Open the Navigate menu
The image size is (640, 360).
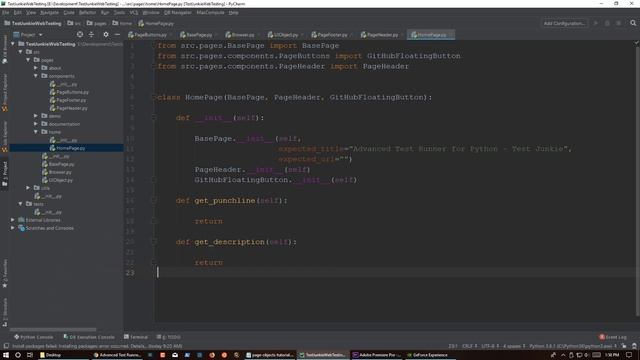point(49,13)
